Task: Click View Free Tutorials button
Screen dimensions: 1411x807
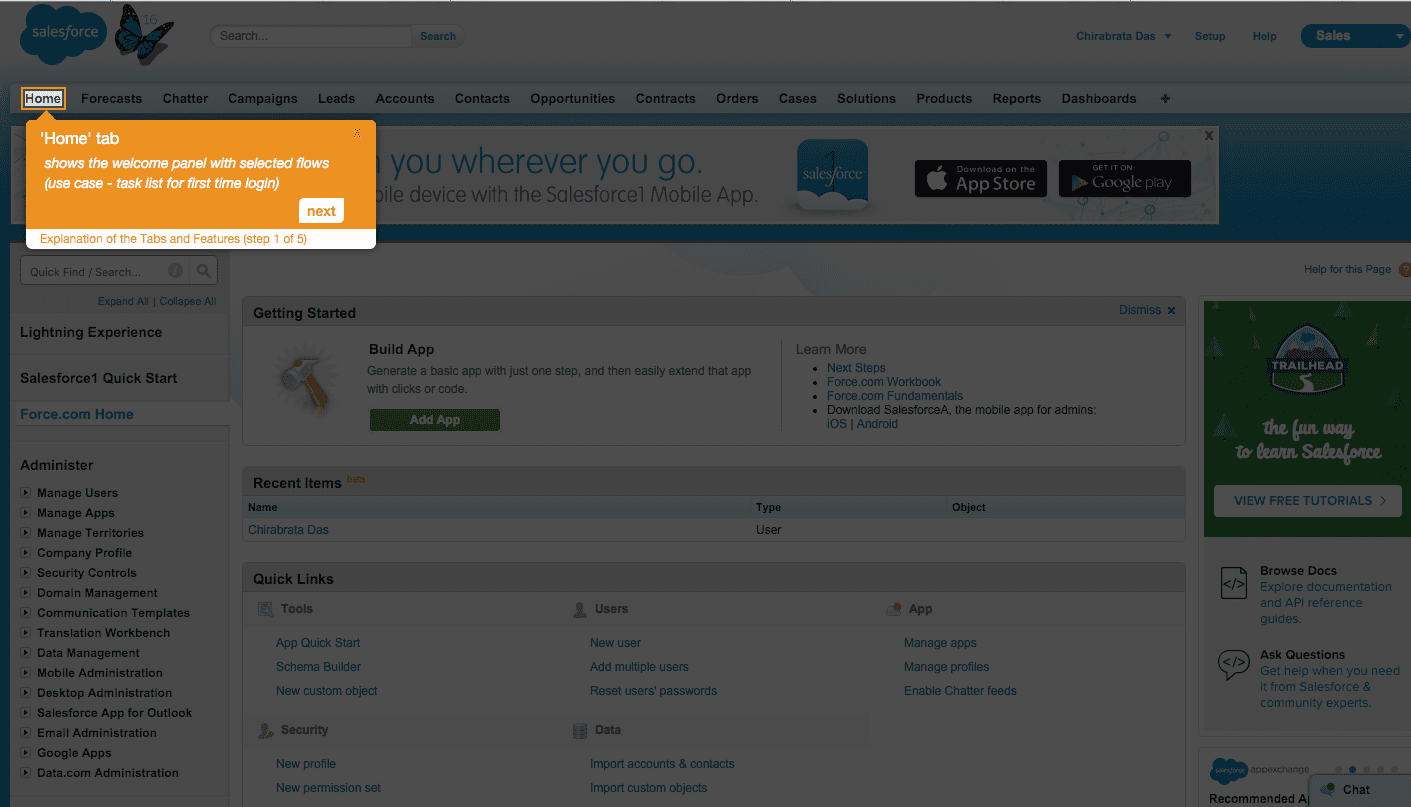Action: pos(1309,500)
